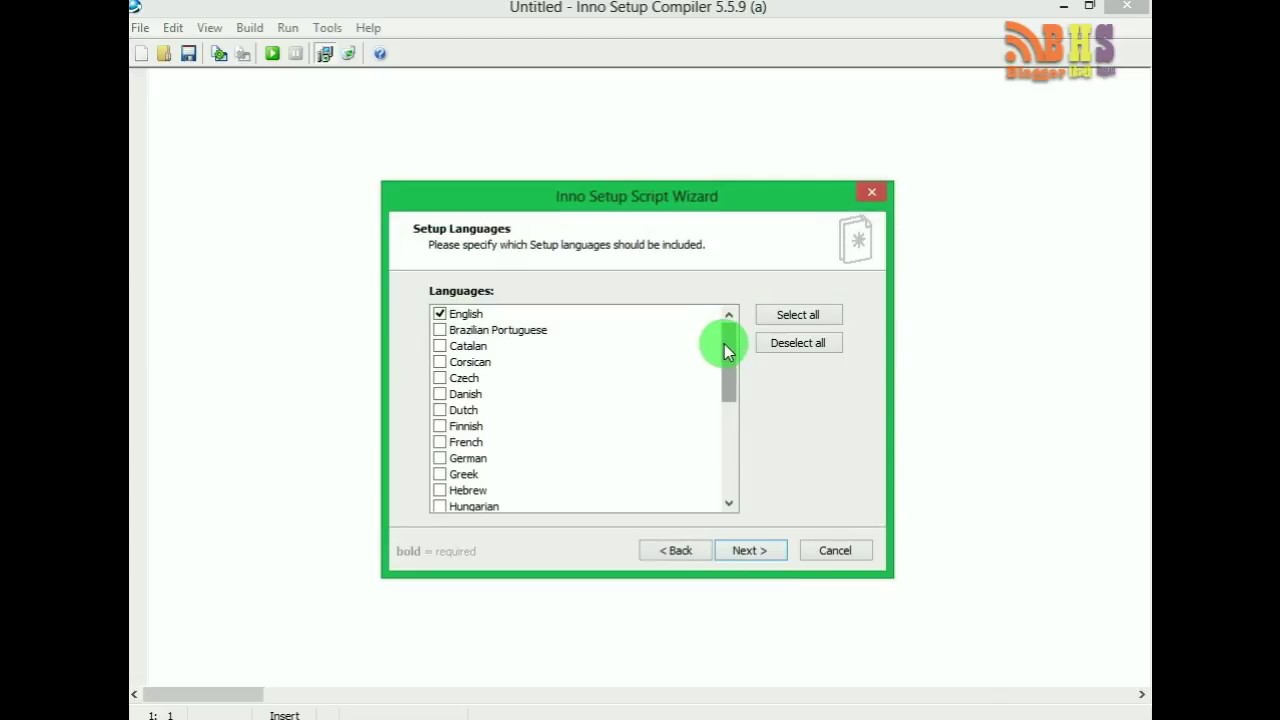Viewport: 1280px width, 720px height.
Task: Open a script using the folder icon
Action: 164,54
